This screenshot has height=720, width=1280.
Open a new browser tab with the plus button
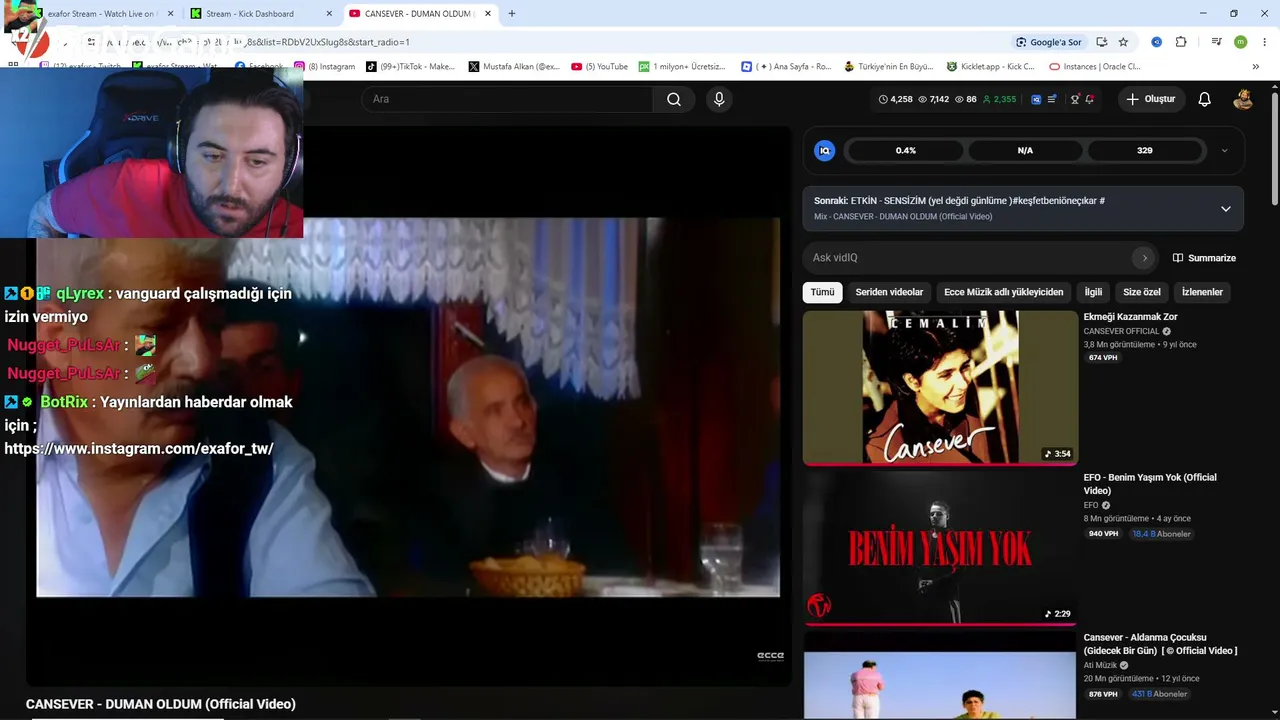512,14
